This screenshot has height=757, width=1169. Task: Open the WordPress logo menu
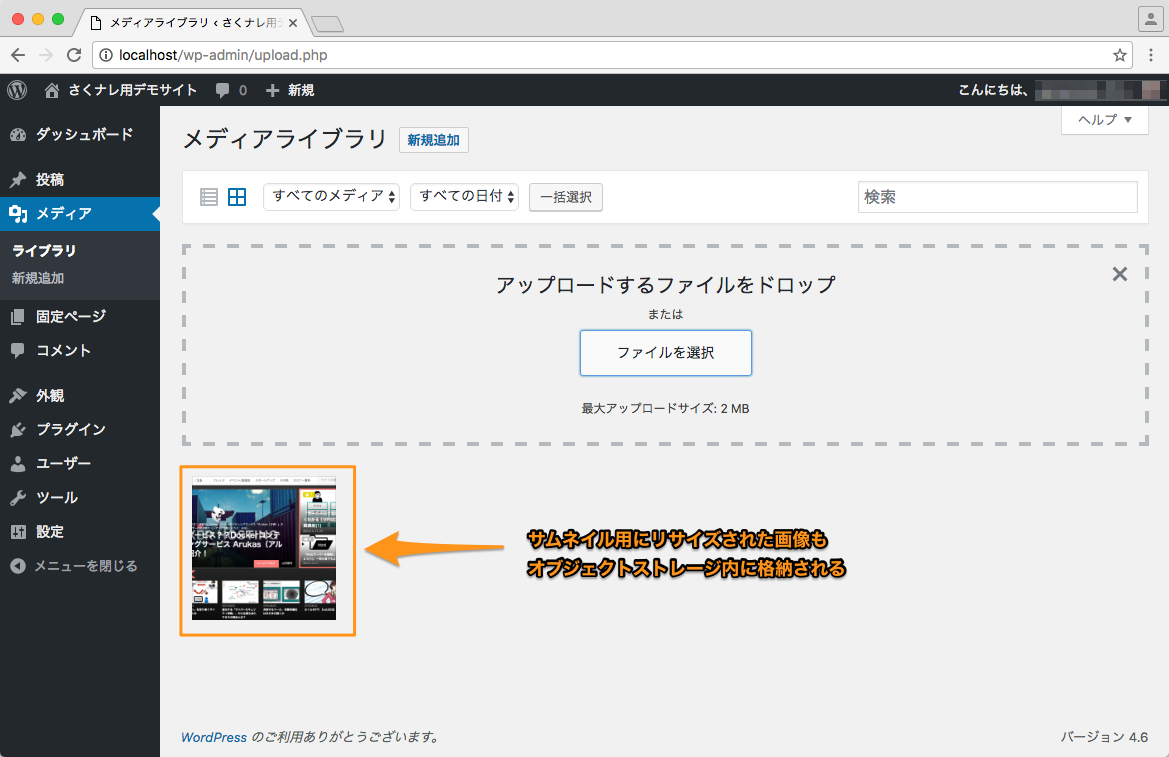[17, 90]
